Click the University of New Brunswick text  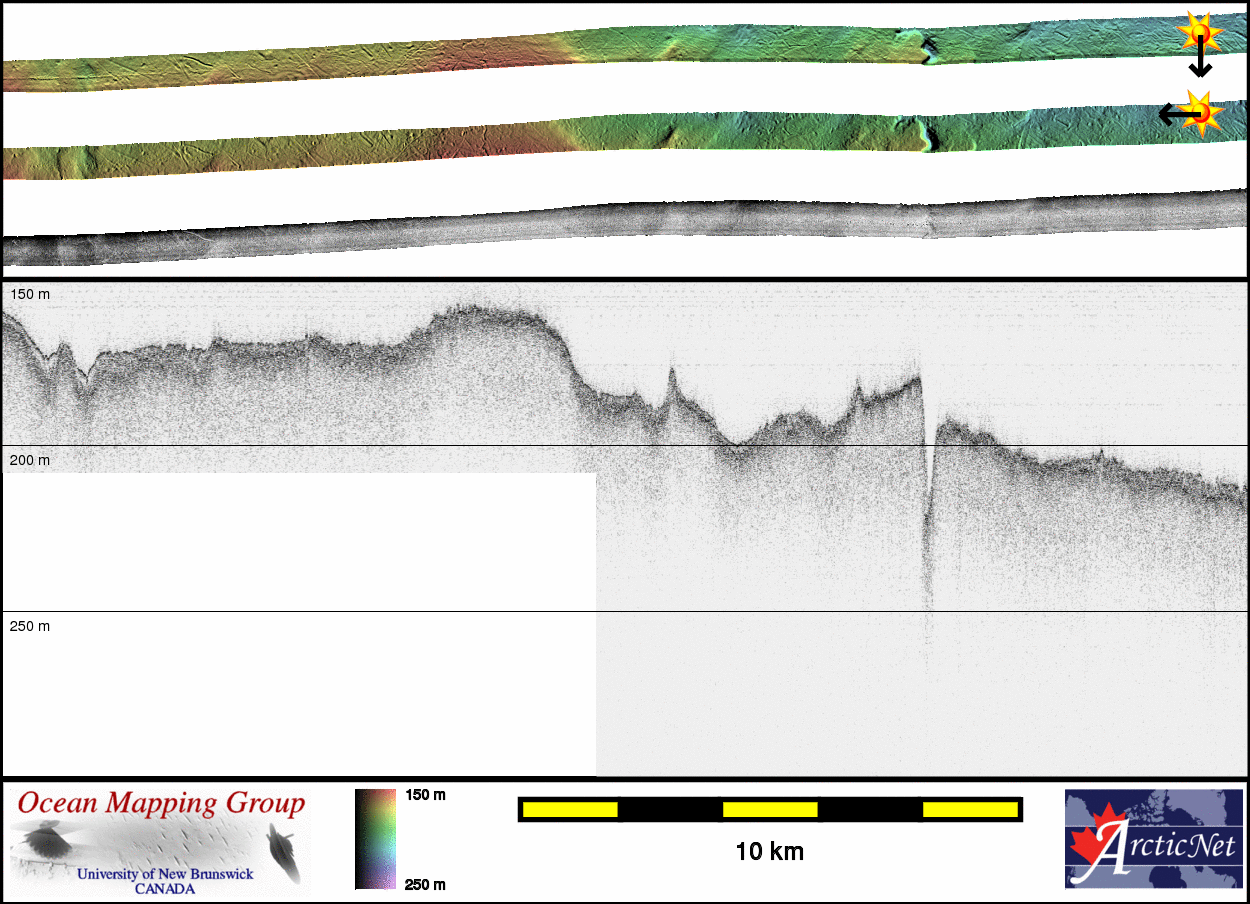click(x=165, y=874)
